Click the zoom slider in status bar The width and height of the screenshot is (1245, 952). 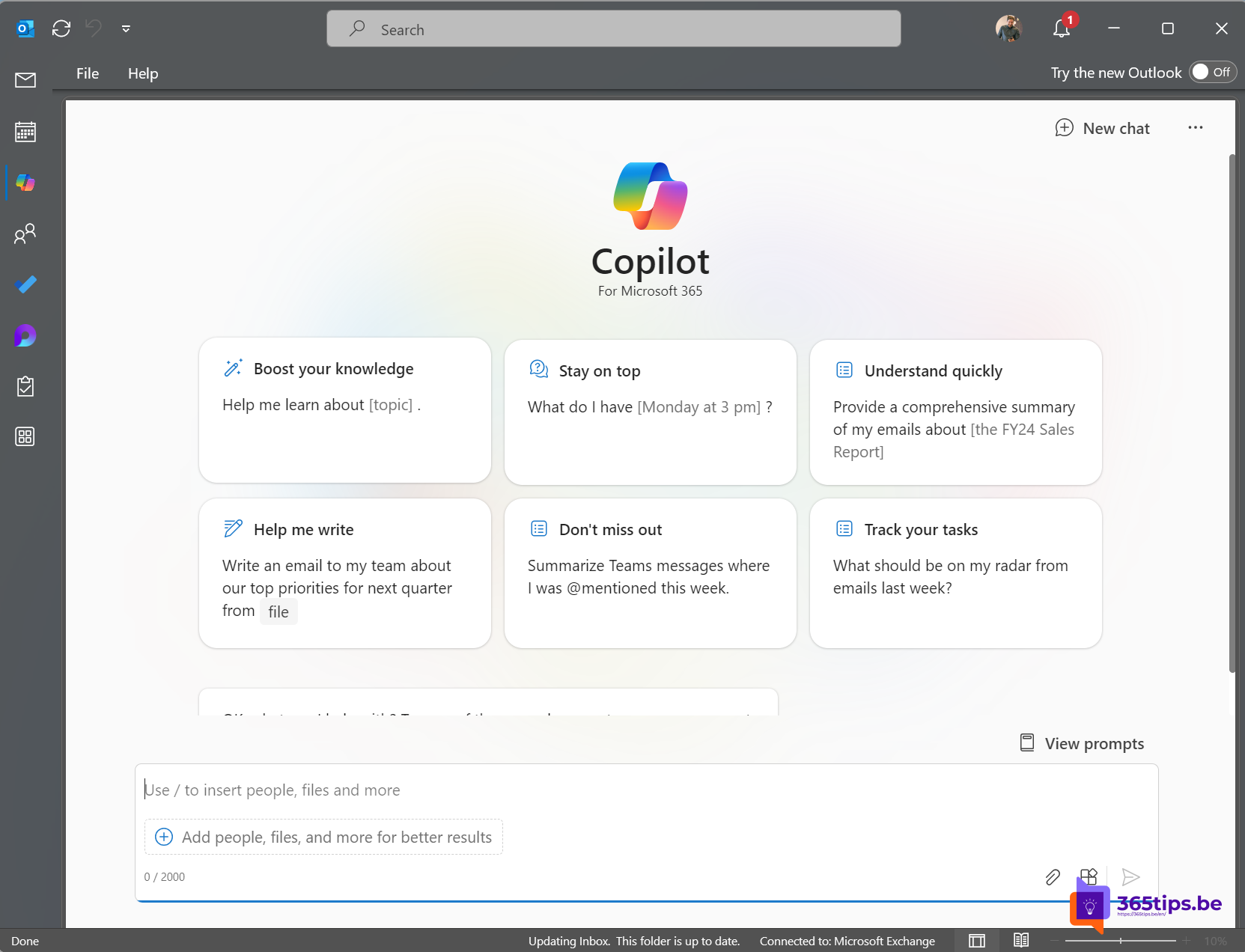1121,941
